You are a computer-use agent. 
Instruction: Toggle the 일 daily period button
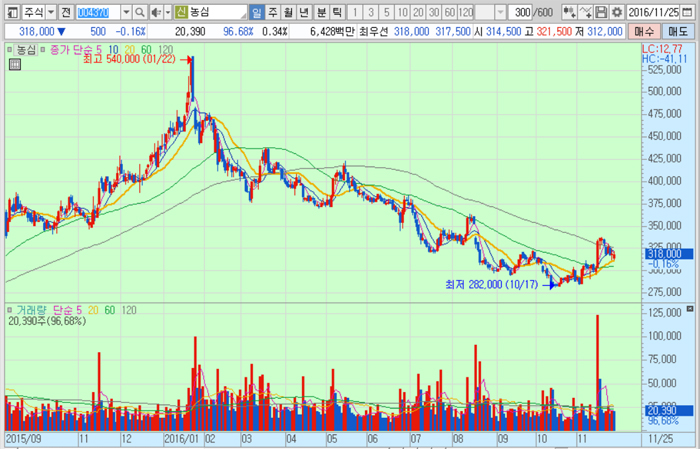click(257, 12)
